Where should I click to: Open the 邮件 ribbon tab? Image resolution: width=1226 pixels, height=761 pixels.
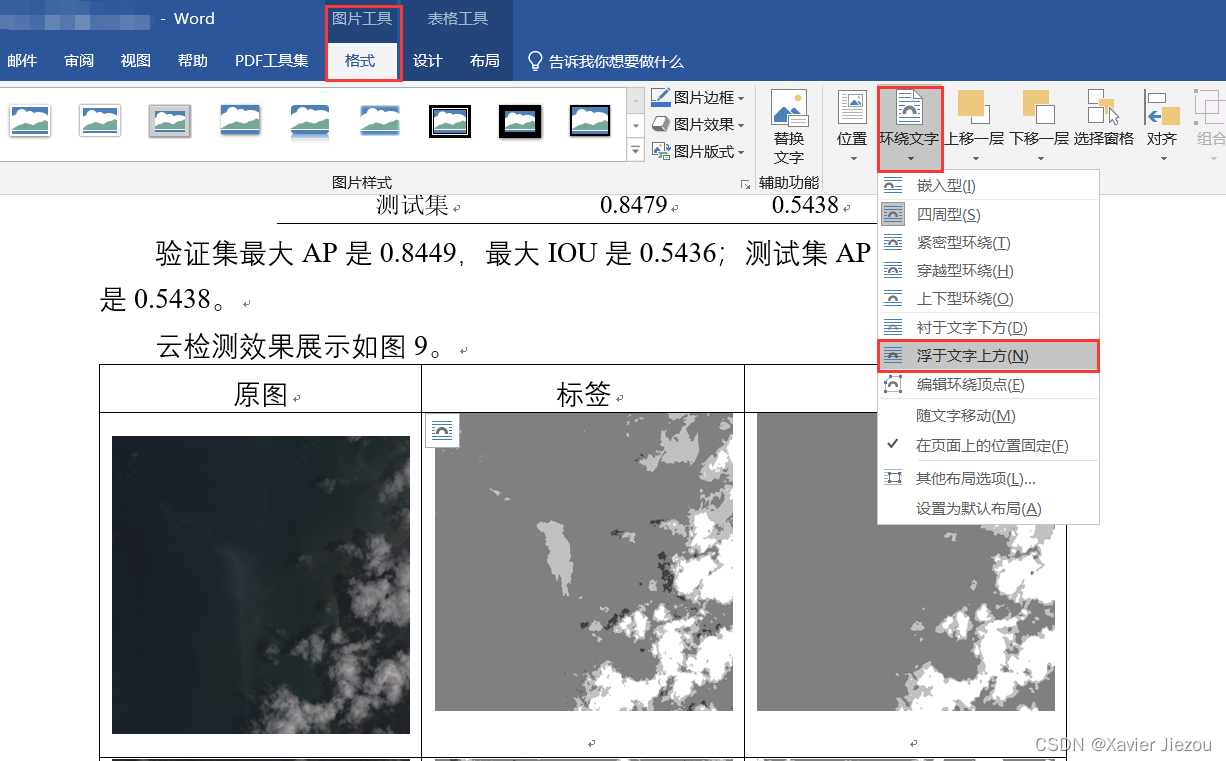(x=22, y=61)
